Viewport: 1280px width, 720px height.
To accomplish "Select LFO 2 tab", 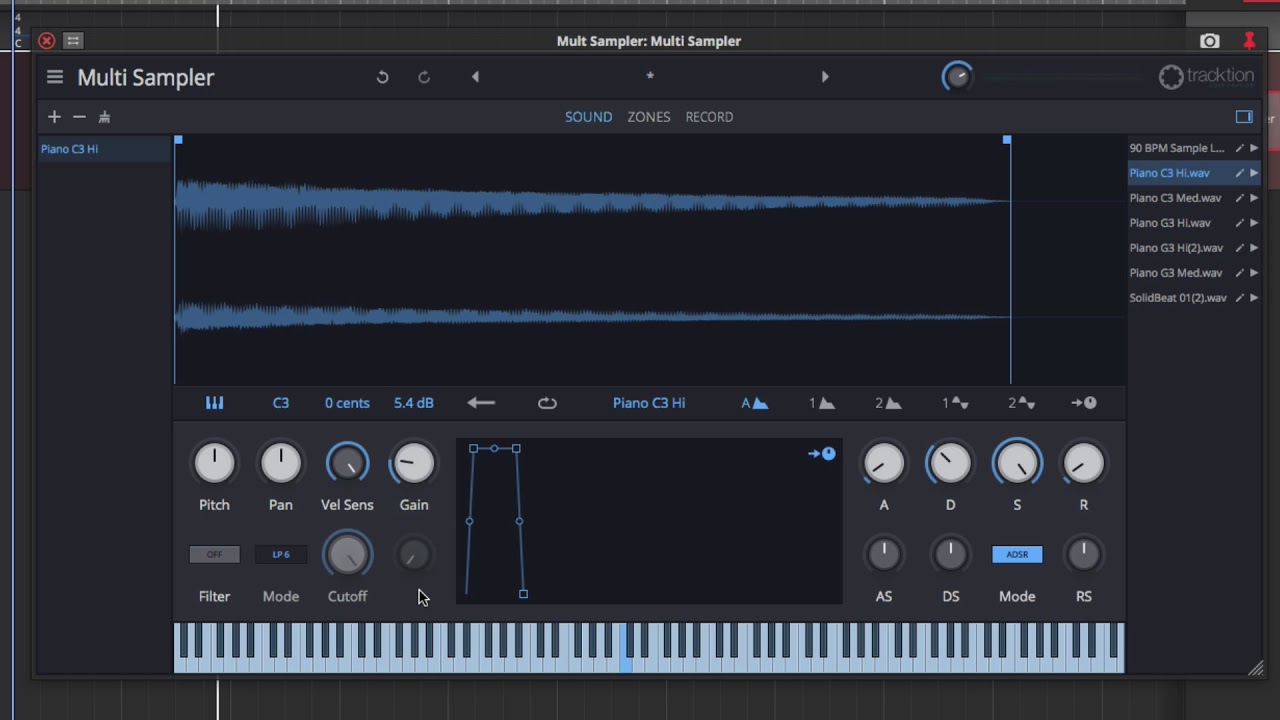I will point(1021,403).
